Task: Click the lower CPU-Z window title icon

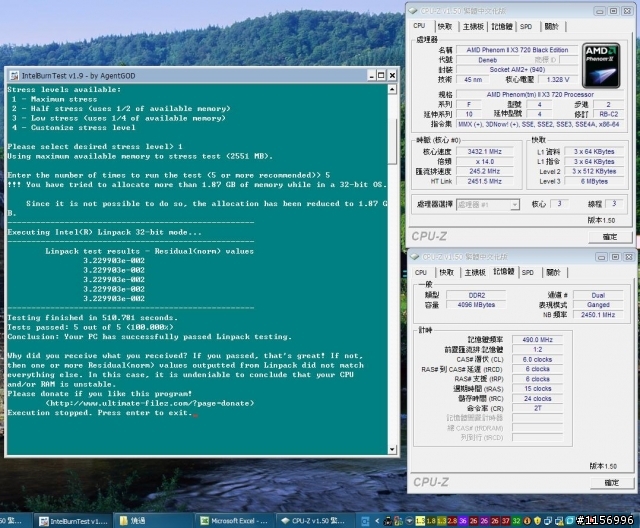Action: coord(415,257)
